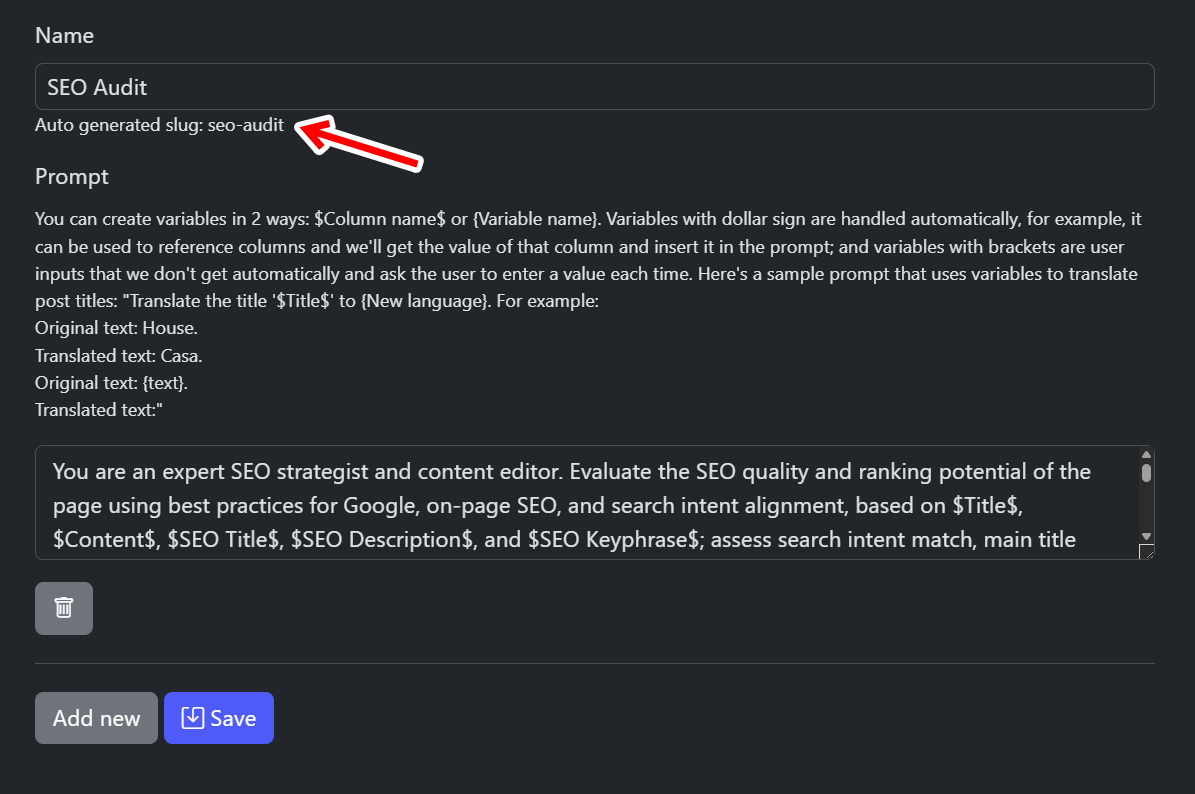Click the prompt textarea scroll up arrow
The width and height of the screenshot is (1195, 794).
point(1146,455)
